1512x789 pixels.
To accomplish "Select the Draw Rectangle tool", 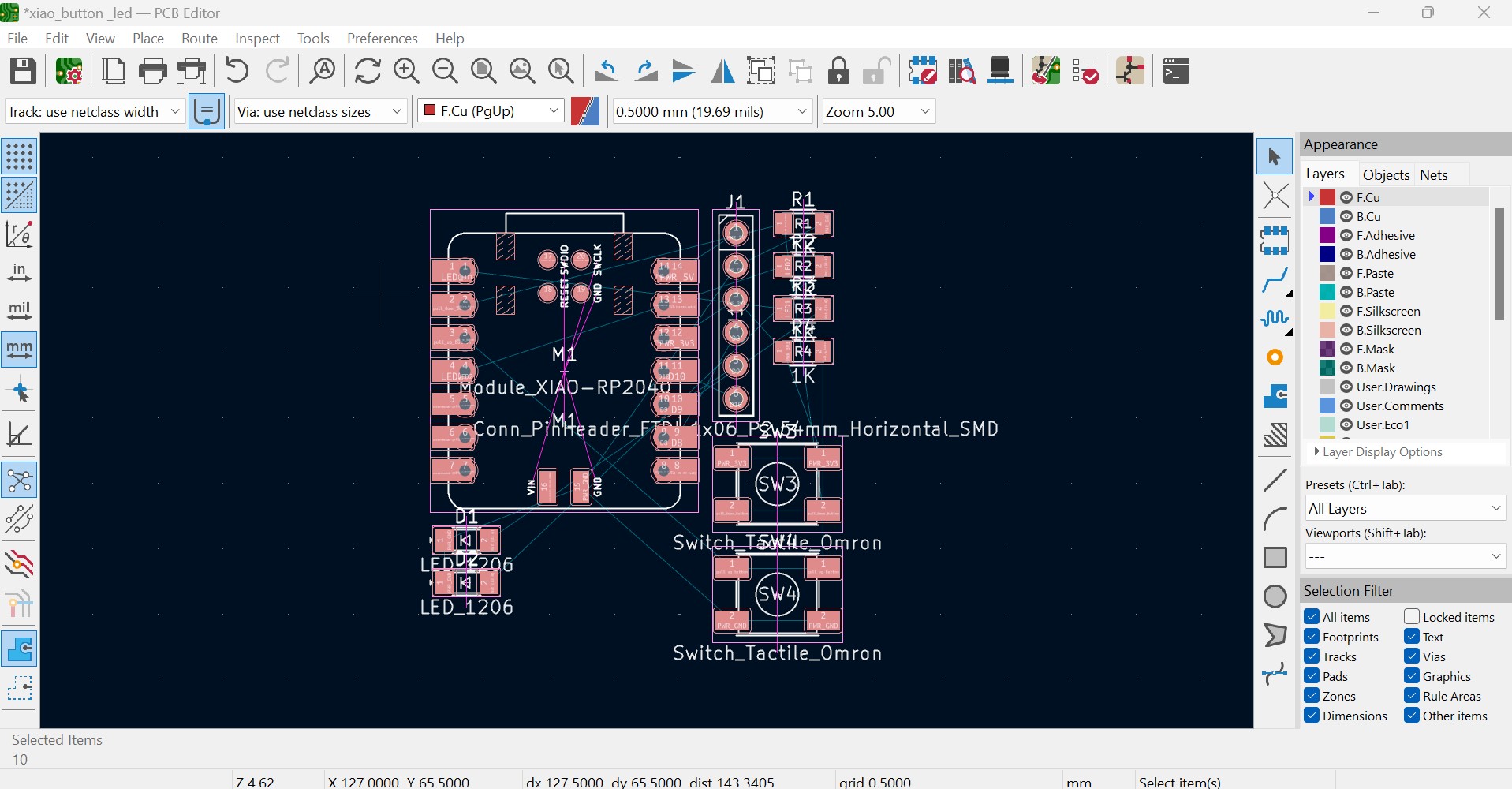I will tap(1275, 557).
